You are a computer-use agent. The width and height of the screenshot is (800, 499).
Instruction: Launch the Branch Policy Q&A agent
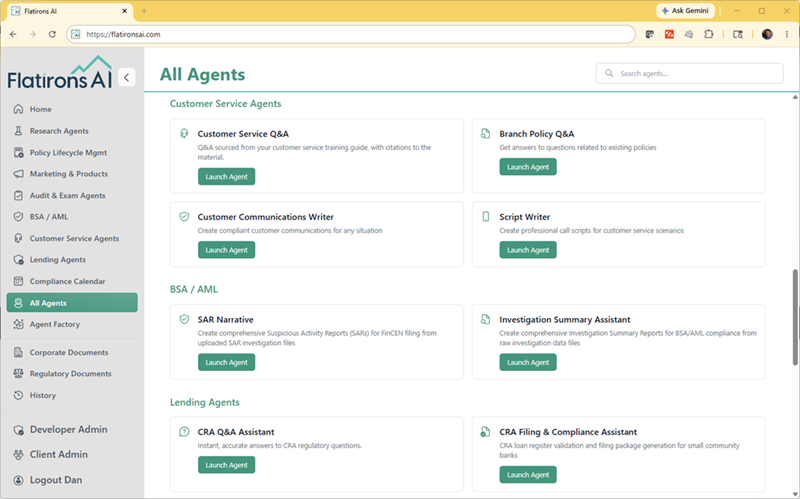(528, 167)
